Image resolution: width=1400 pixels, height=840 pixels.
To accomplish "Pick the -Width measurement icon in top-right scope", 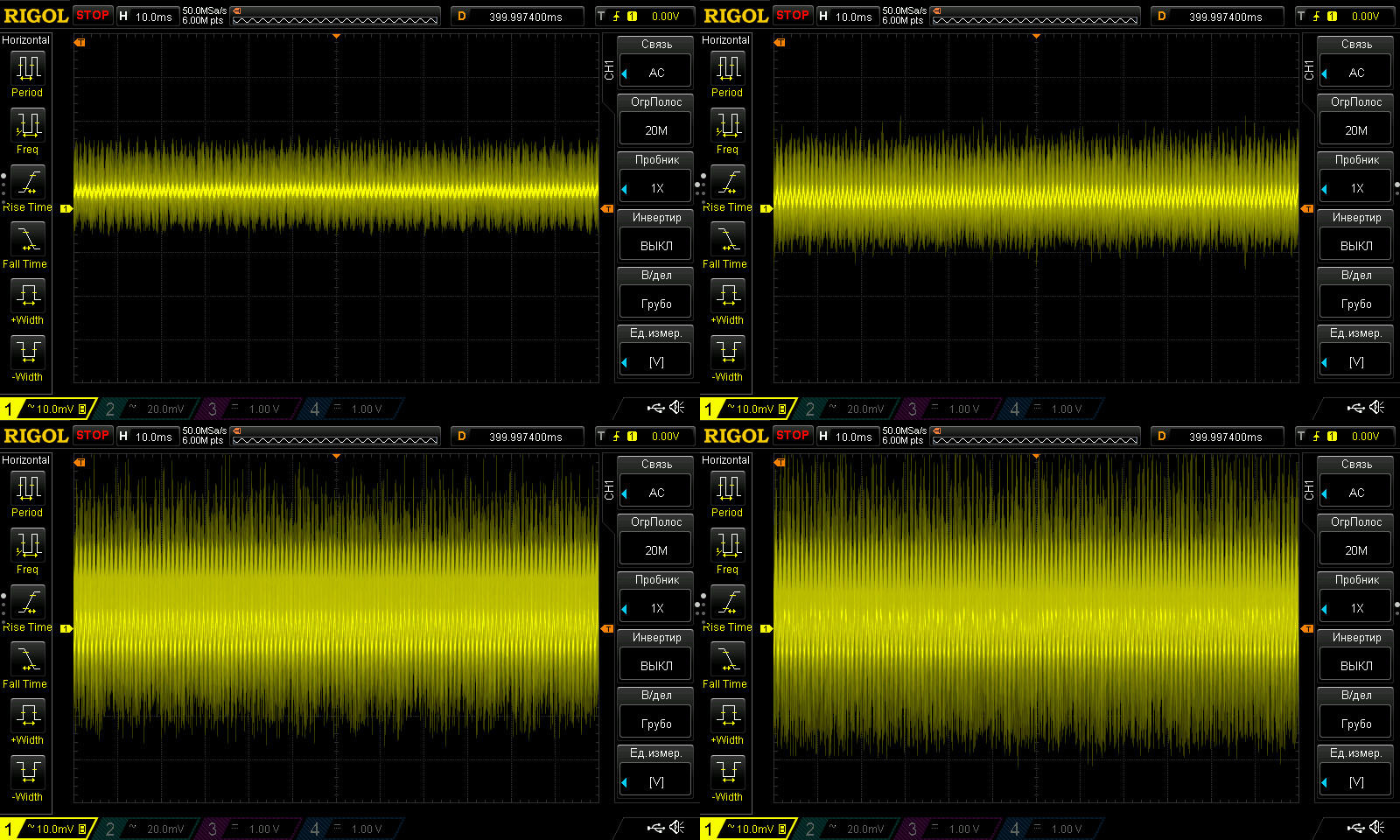I will click(728, 352).
